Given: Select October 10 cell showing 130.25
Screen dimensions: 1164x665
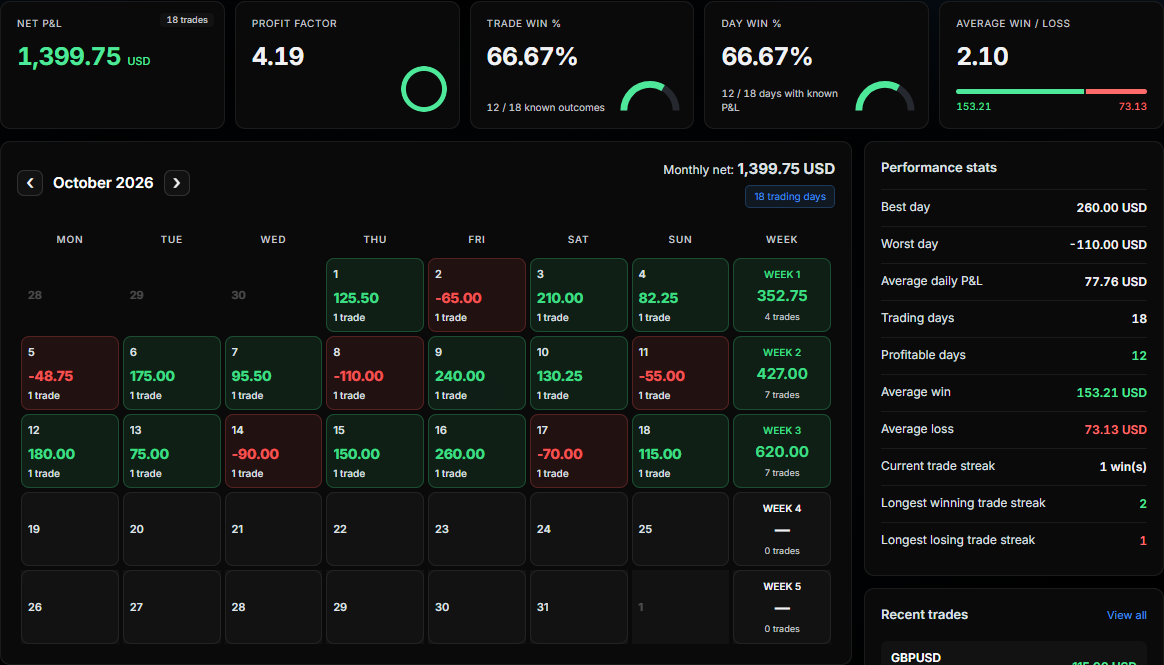Looking at the screenshot, I should [578, 373].
